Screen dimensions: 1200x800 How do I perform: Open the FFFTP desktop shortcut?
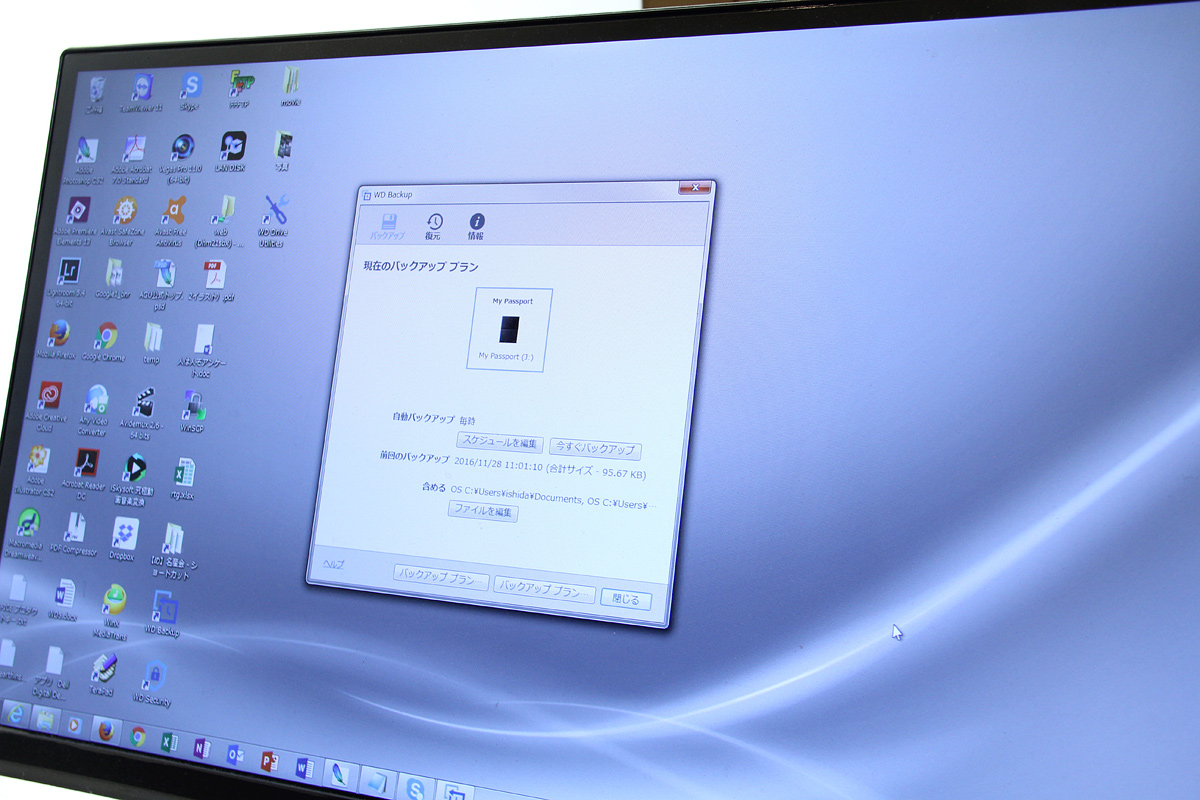(x=240, y=87)
